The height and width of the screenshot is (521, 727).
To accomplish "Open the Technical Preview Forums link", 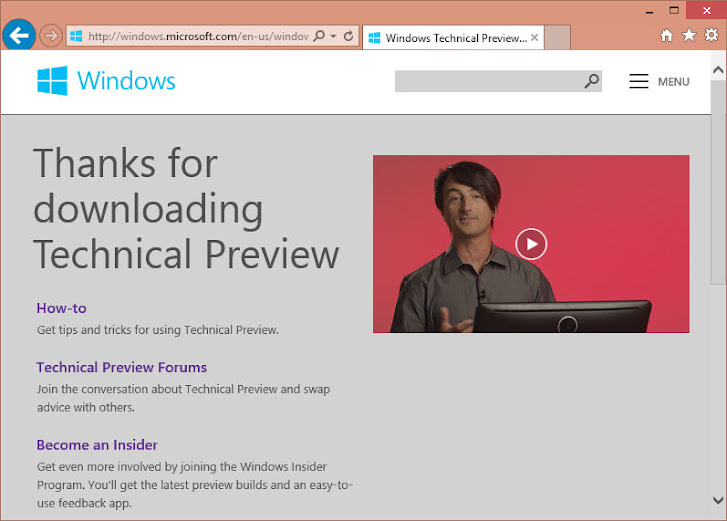I will (x=121, y=368).
